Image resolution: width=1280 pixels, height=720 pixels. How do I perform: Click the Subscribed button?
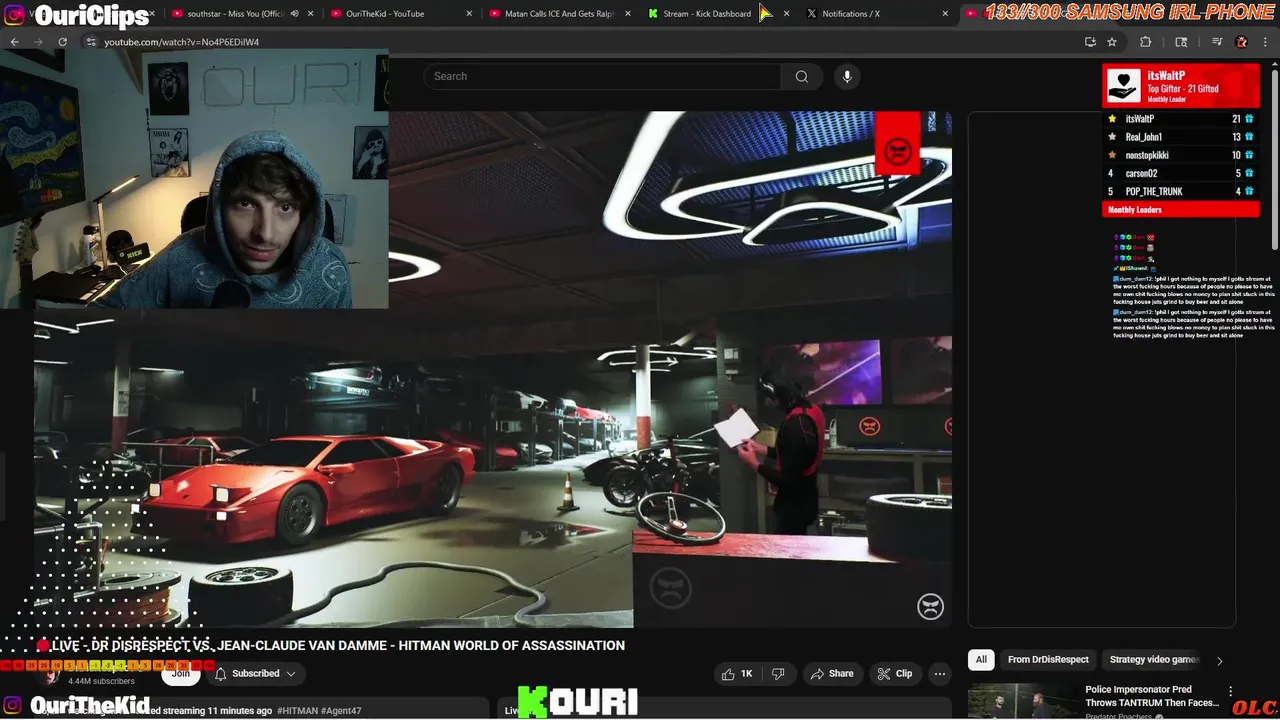(x=254, y=674)
